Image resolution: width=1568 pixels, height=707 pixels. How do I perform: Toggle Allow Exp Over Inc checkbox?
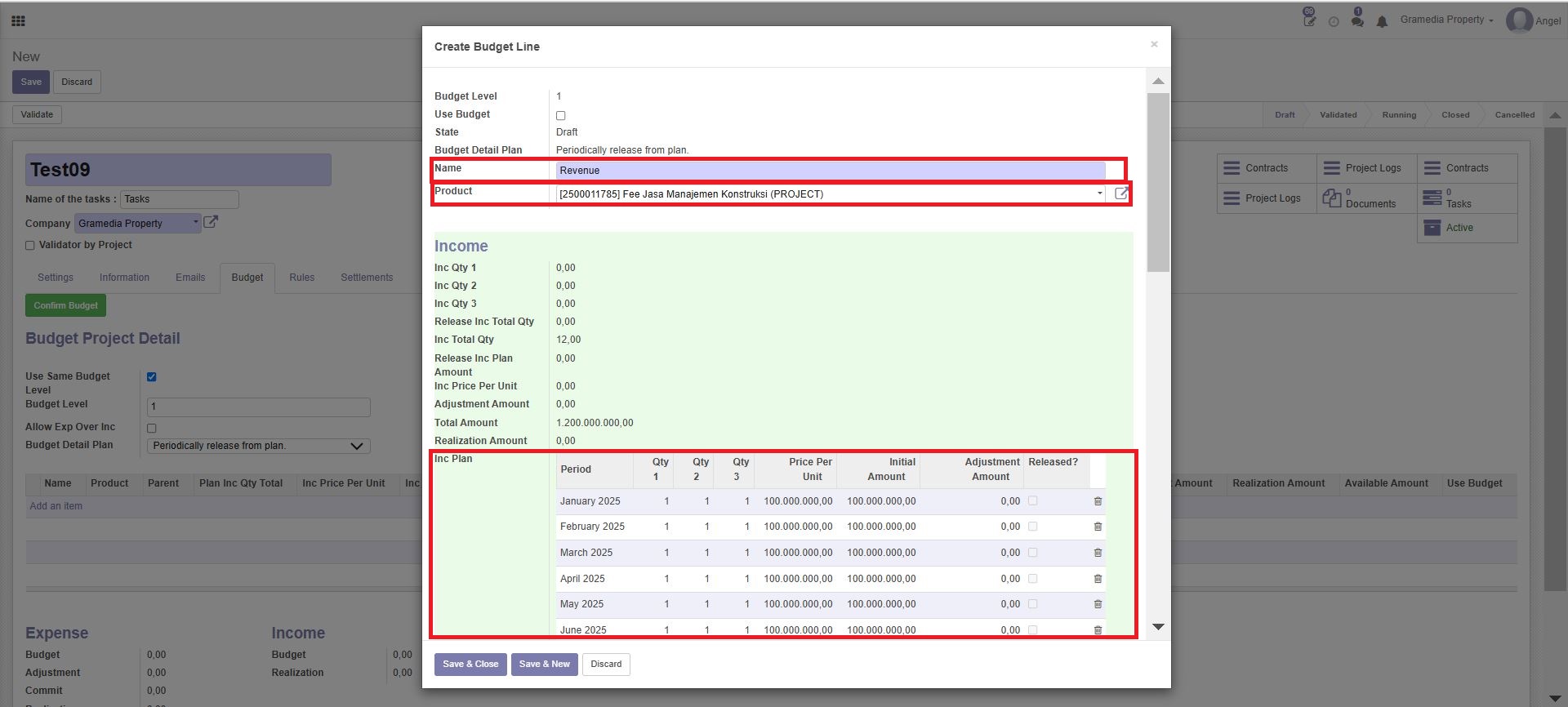(152, 428)
